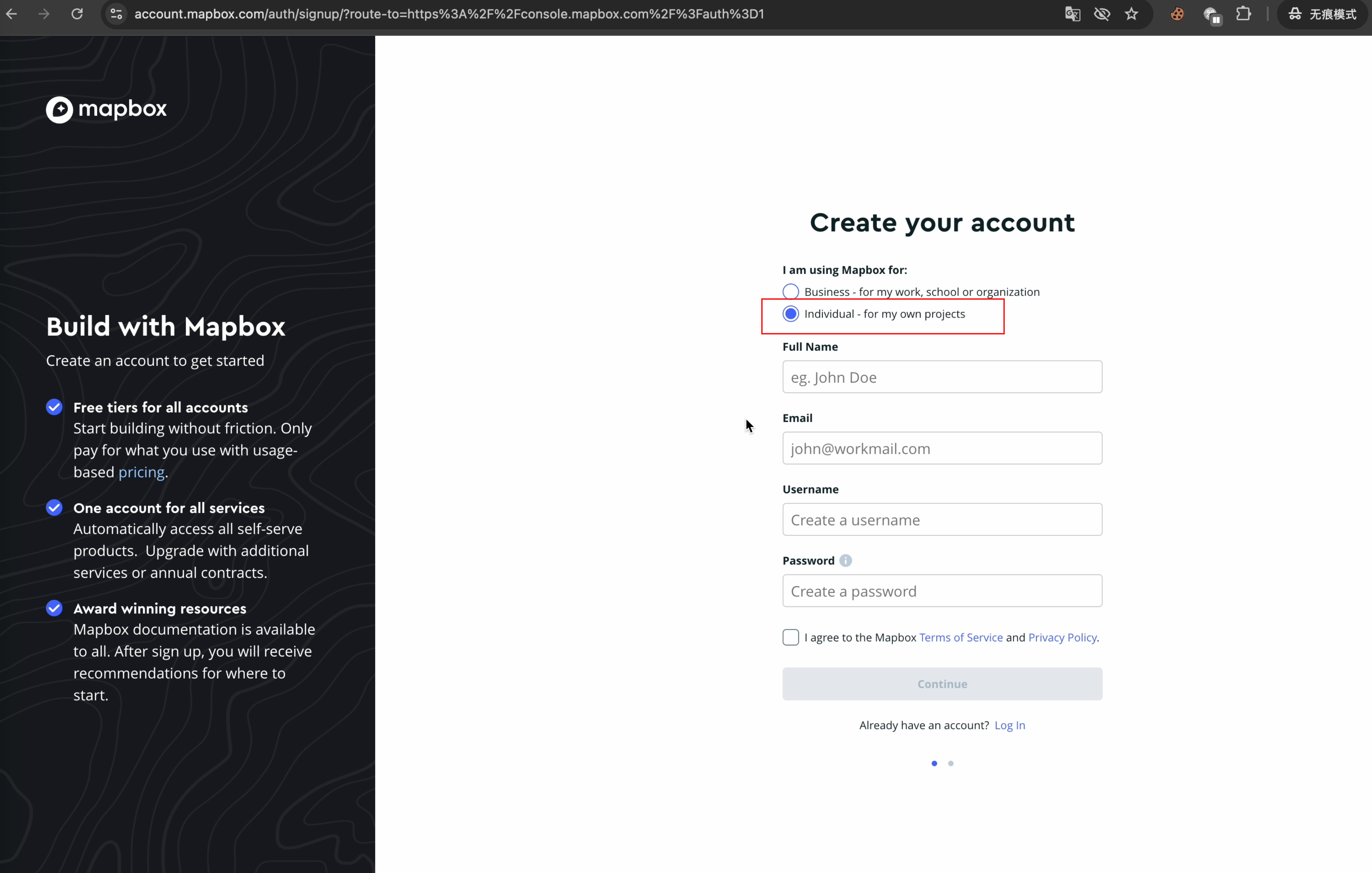Open browser extensions puzzle icon

click(x=1244, y=14)
